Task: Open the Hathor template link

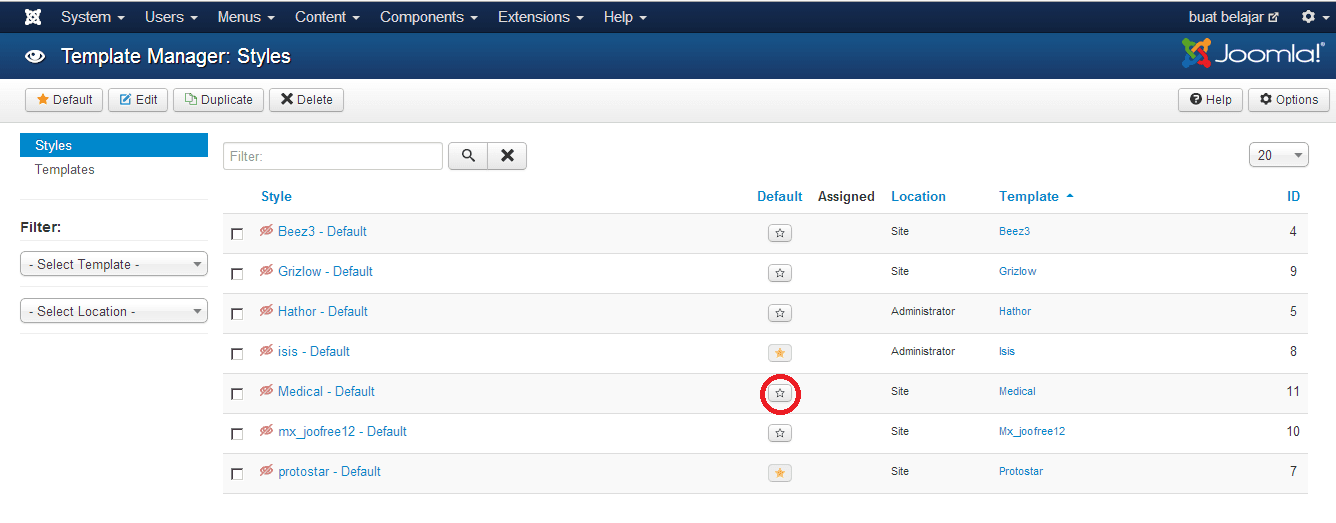Action: point(1015,311)
